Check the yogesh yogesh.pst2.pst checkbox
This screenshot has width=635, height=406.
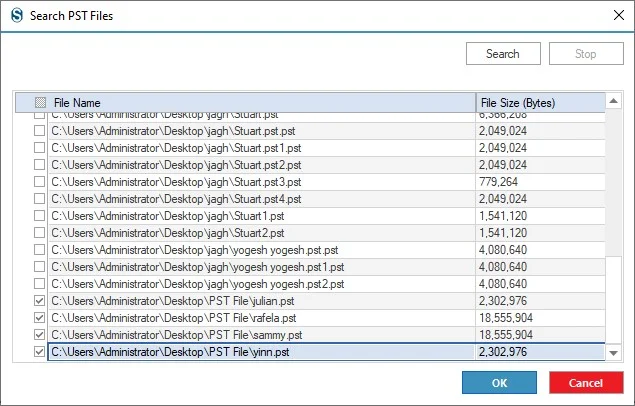click(39, 284)
